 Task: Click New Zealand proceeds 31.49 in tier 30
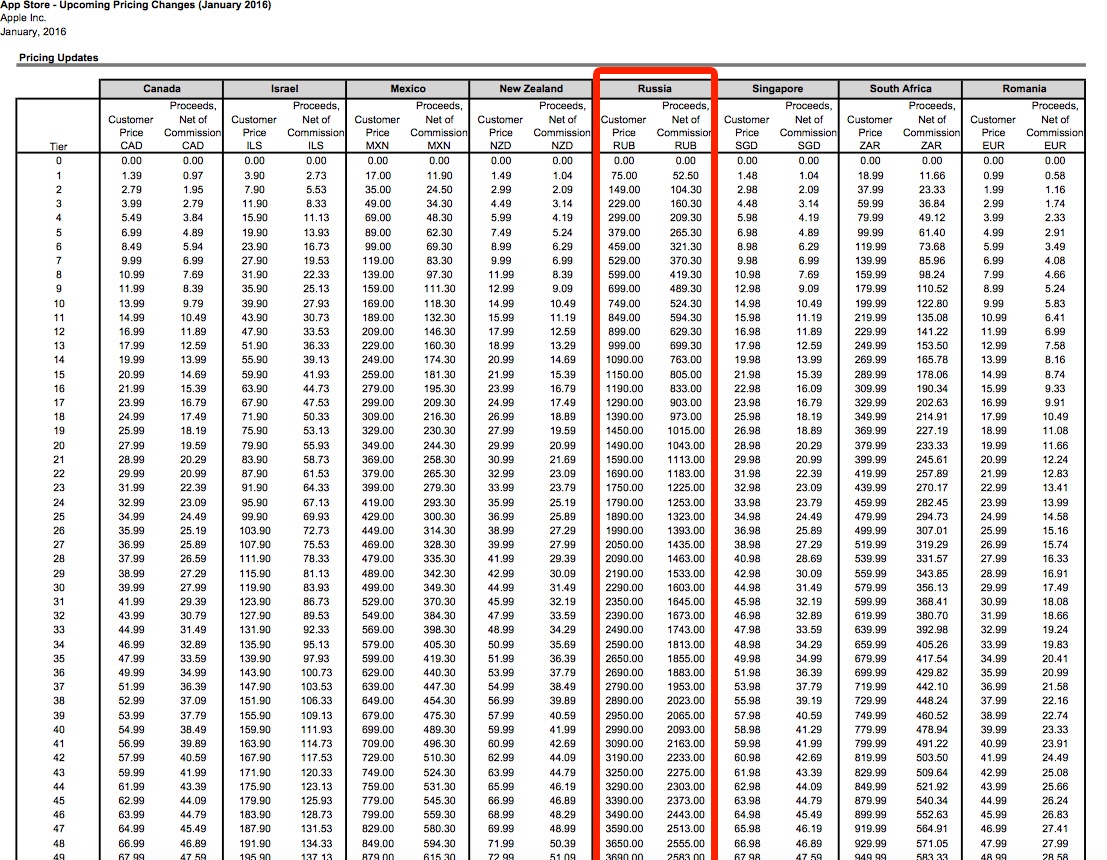coord(562,587)
